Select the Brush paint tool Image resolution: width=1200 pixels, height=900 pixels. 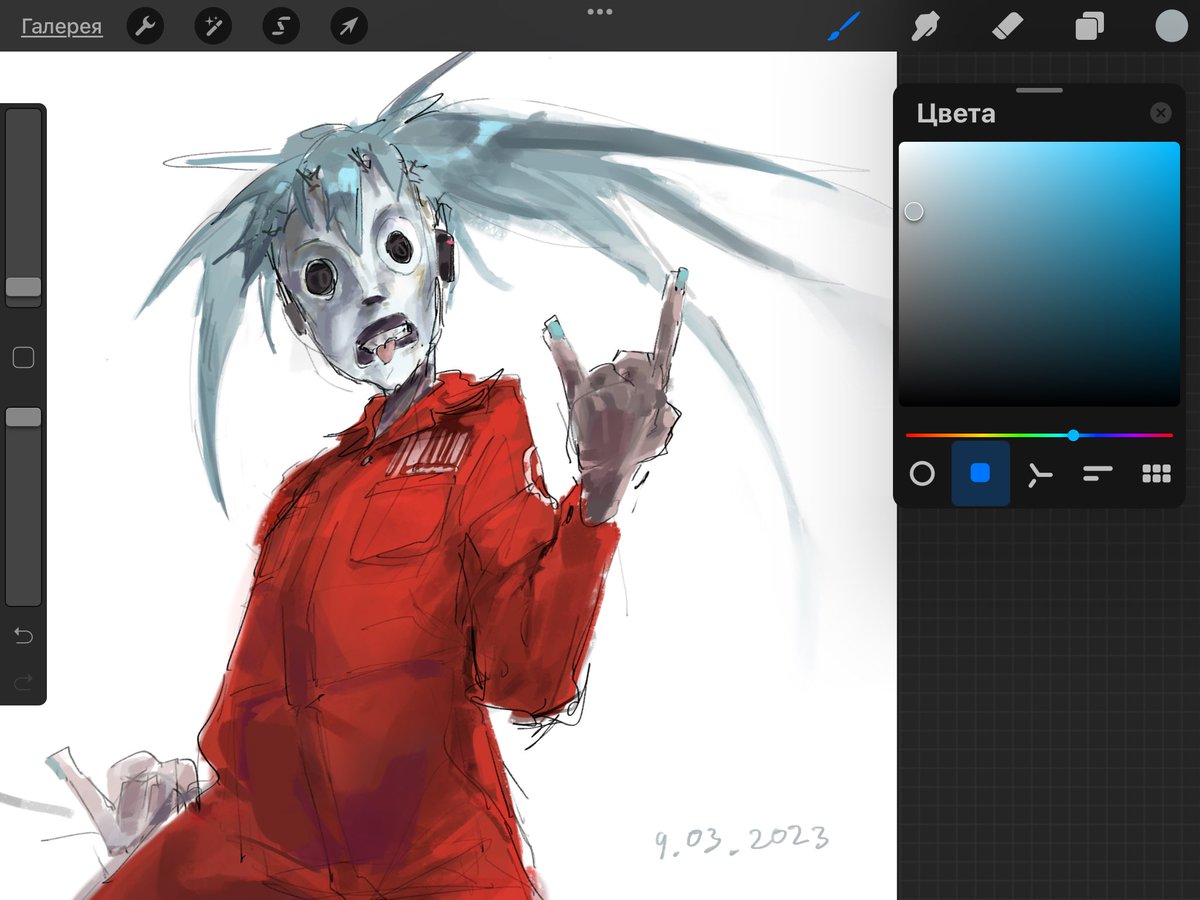(845, 26)
